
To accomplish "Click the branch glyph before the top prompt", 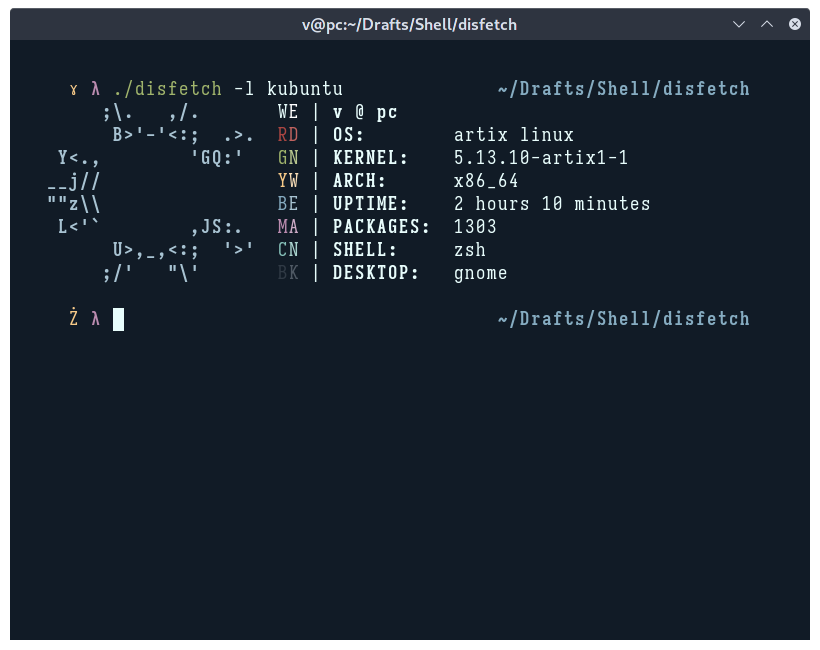I will click(73, 89).
